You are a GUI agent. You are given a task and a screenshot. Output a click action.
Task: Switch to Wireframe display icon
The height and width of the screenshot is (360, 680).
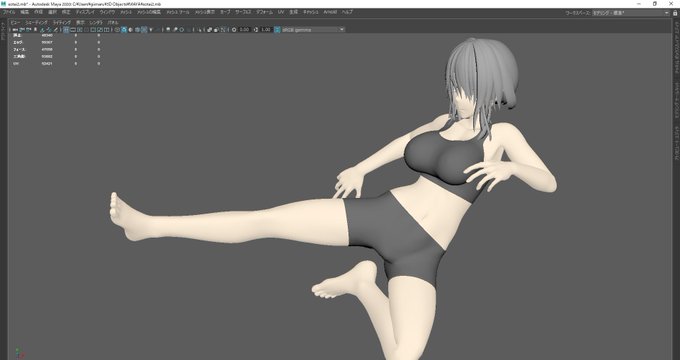point(117,29)
